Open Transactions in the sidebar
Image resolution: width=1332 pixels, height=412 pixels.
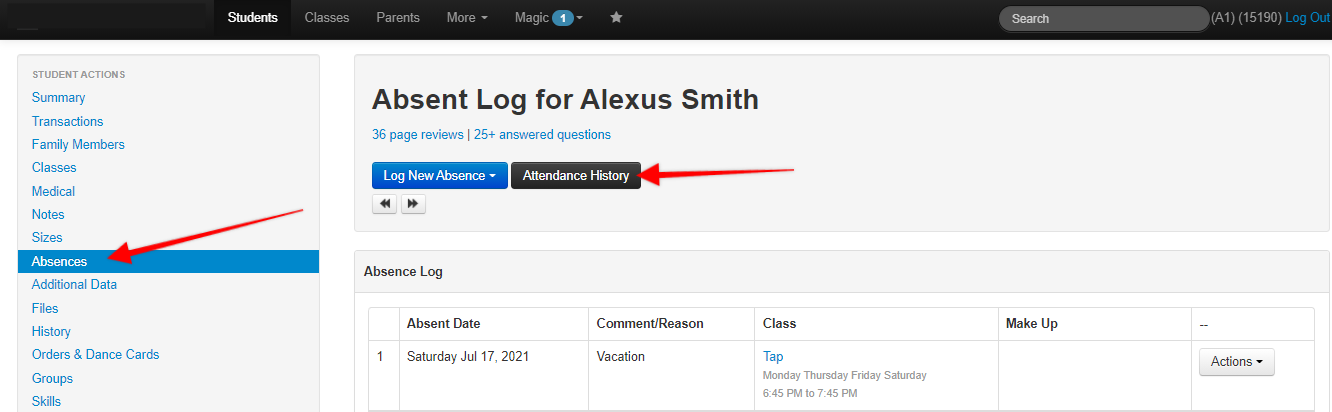point(67,121)
